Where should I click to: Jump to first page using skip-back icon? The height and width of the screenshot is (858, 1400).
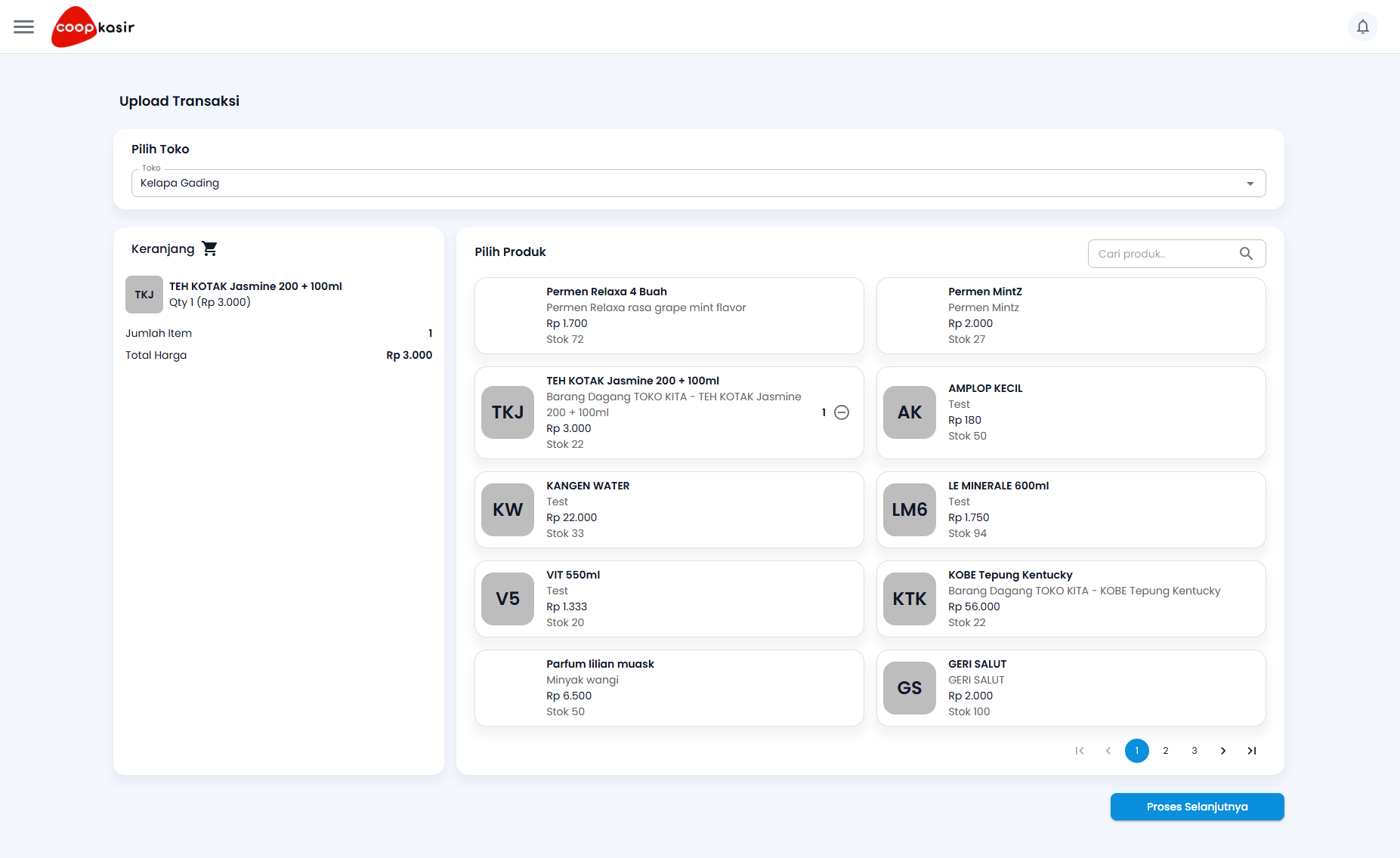(1079, 751)
